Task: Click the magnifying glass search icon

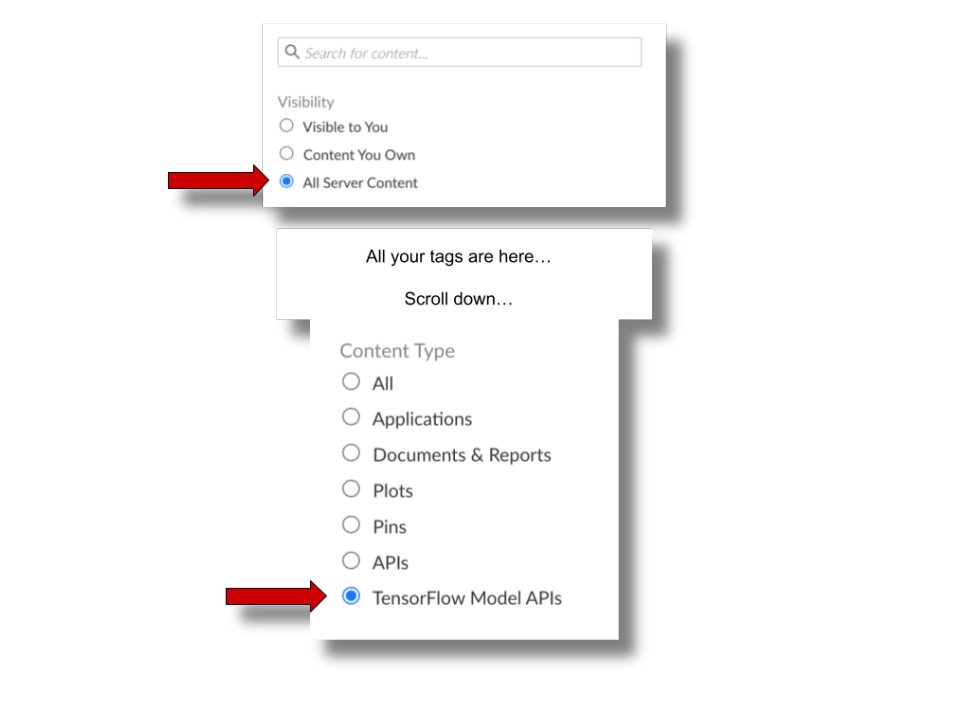Action: click(x=292, y=52)
